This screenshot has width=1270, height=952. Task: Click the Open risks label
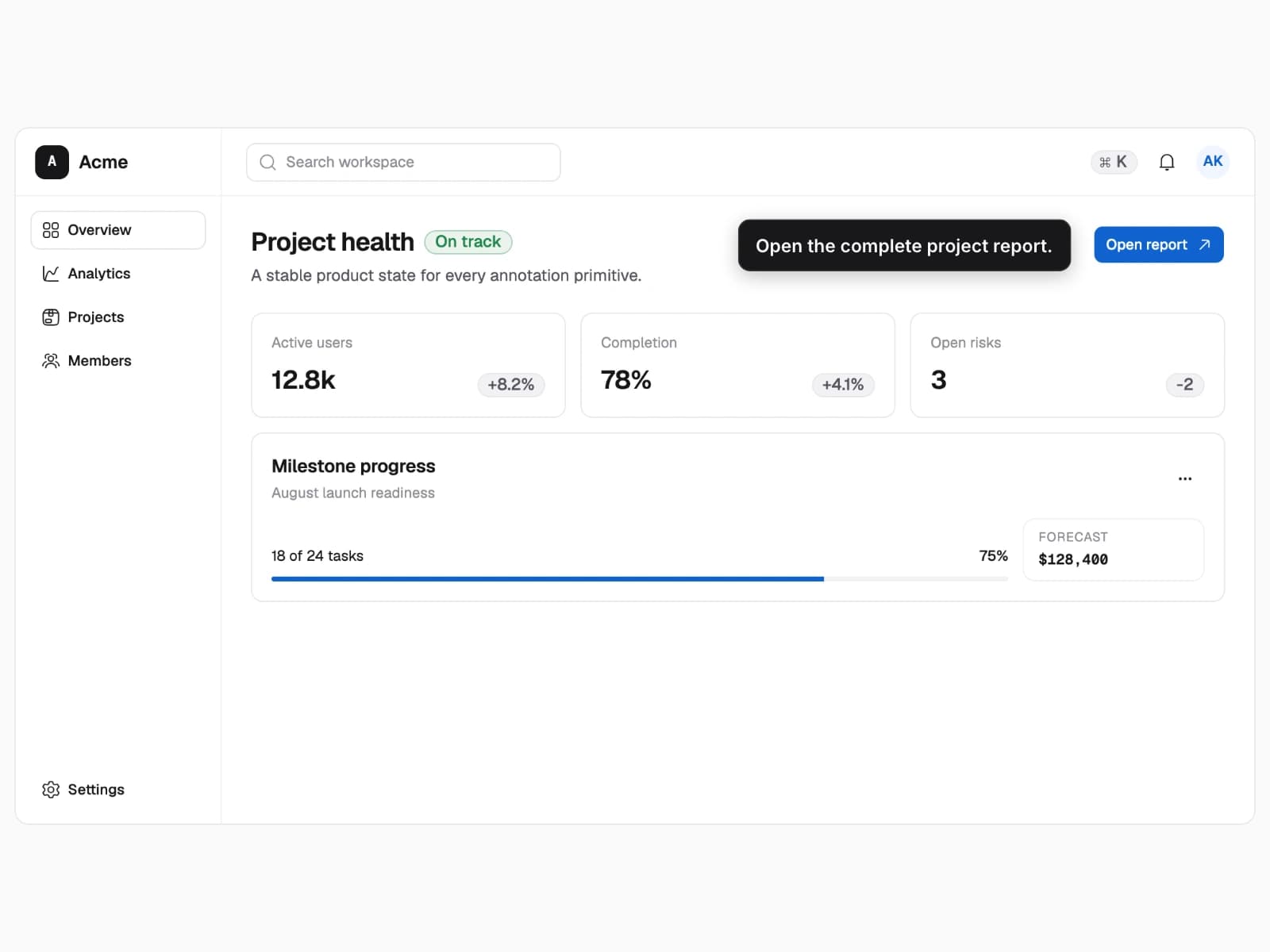click(966, 343)
